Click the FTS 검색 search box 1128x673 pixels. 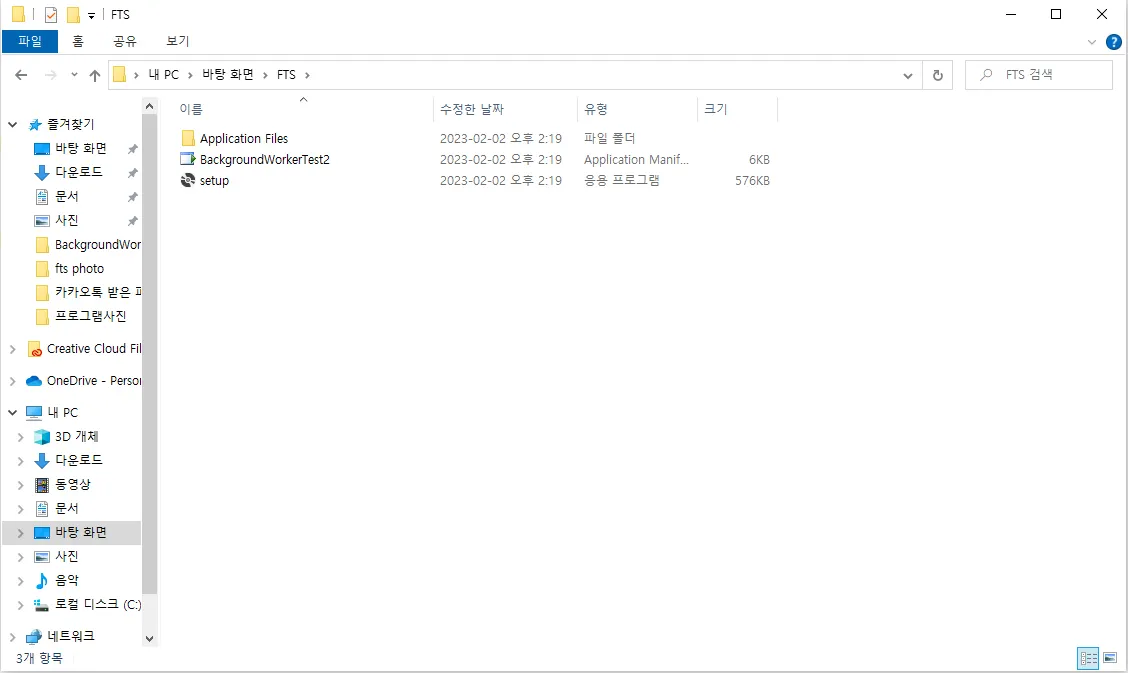tap(1039, 75)
